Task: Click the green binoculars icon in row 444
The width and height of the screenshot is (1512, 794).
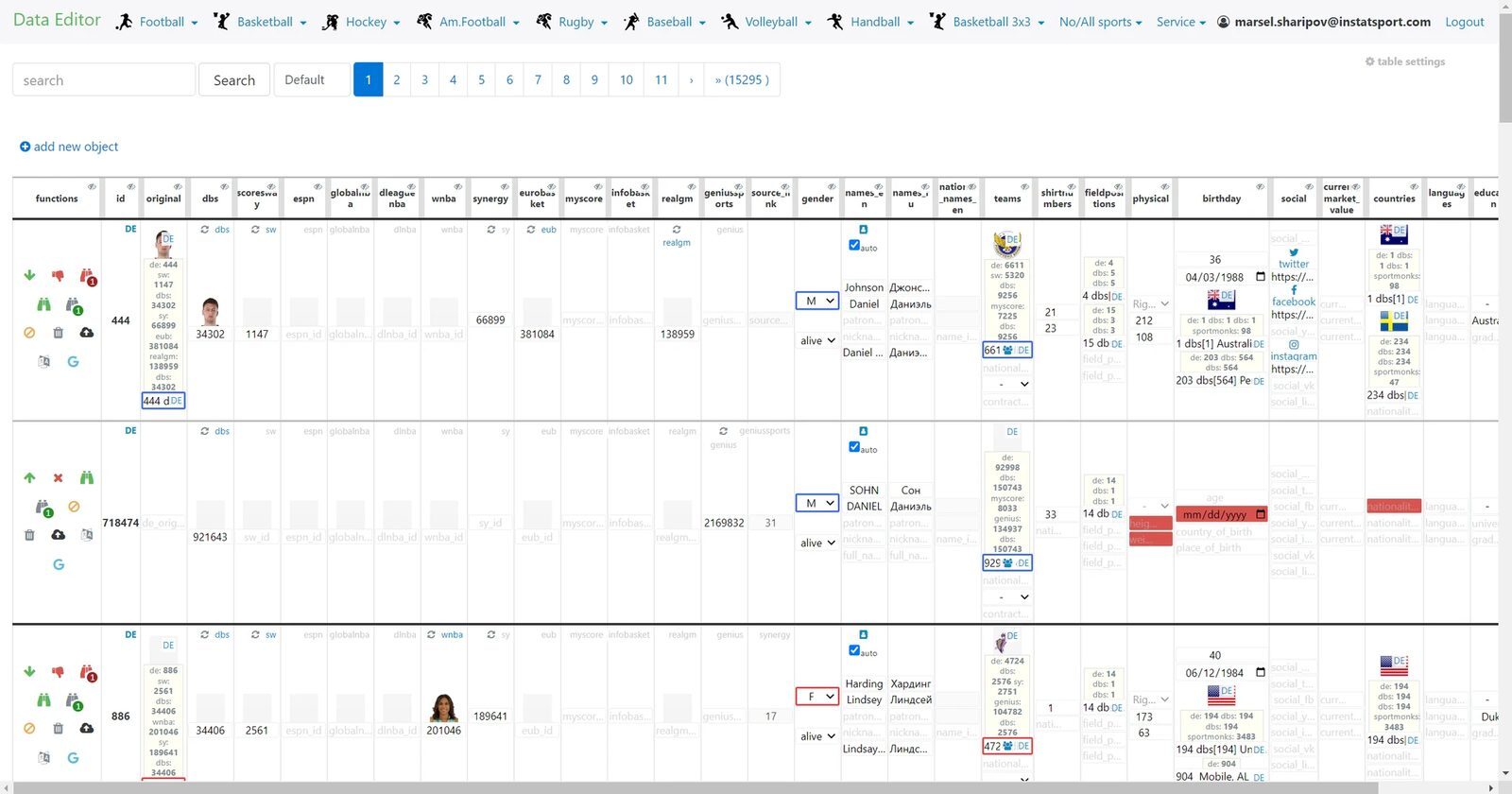Action: 43,304
